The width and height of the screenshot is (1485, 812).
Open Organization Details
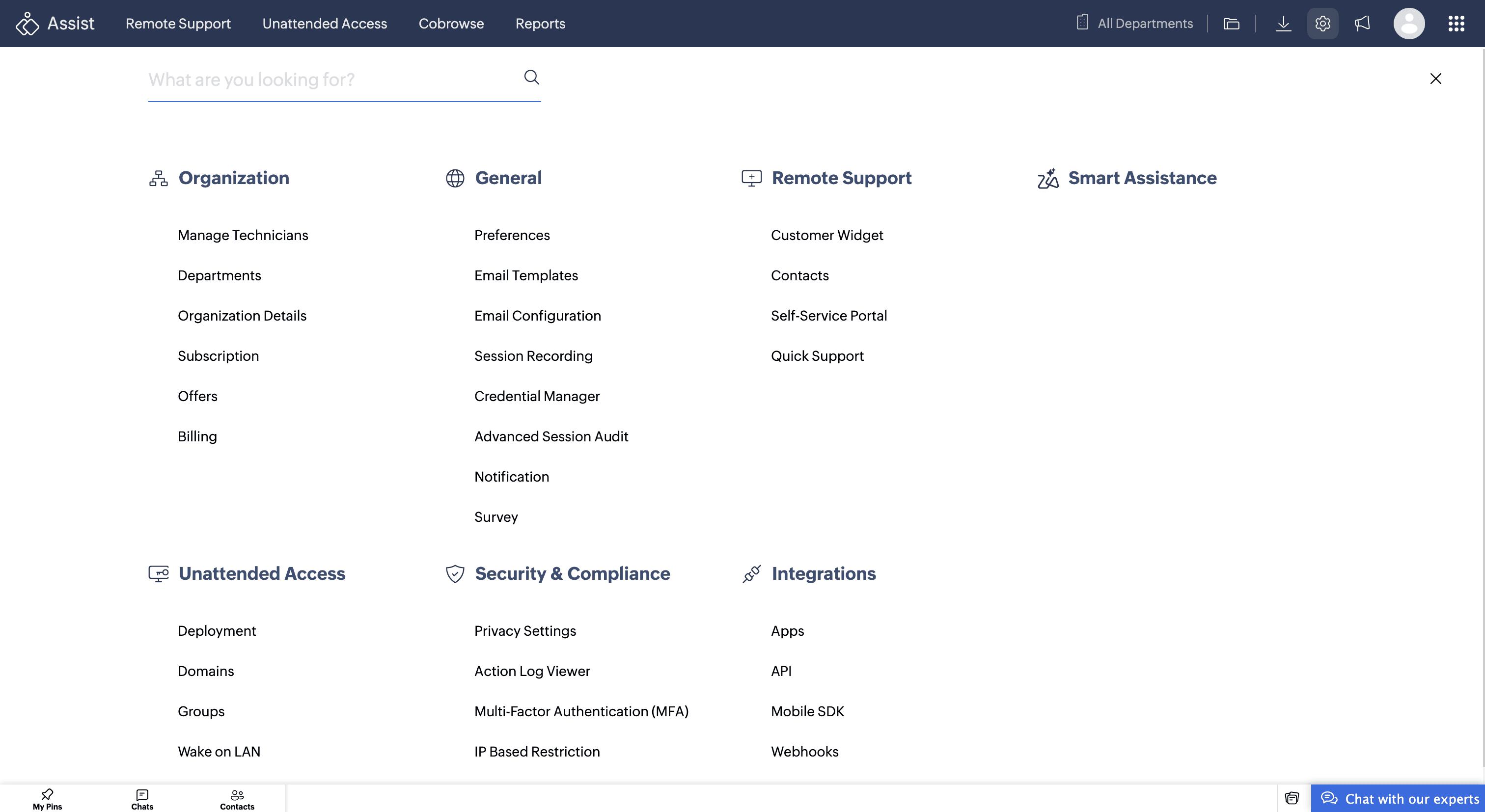242,316
